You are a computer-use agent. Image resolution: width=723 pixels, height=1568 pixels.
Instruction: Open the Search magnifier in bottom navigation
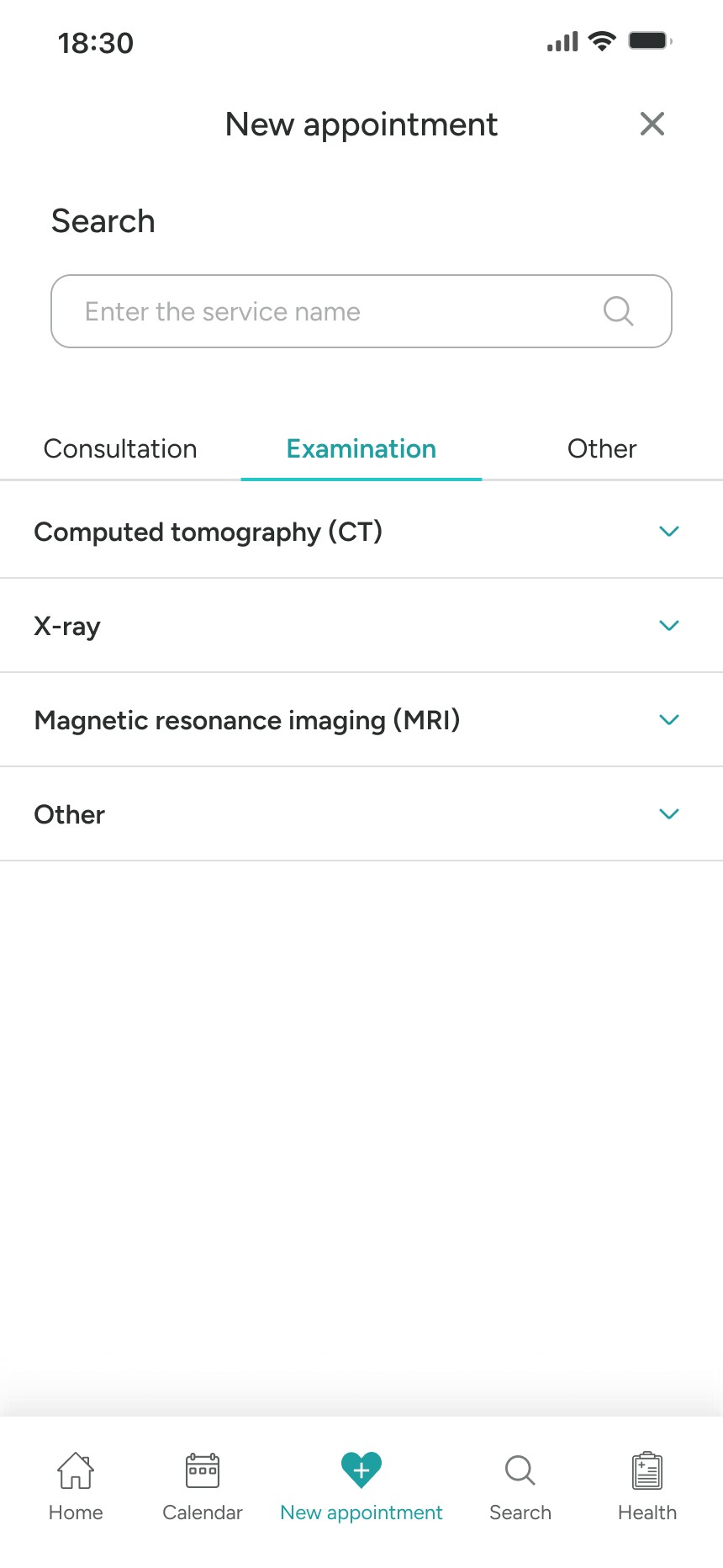click(520, 1470)
